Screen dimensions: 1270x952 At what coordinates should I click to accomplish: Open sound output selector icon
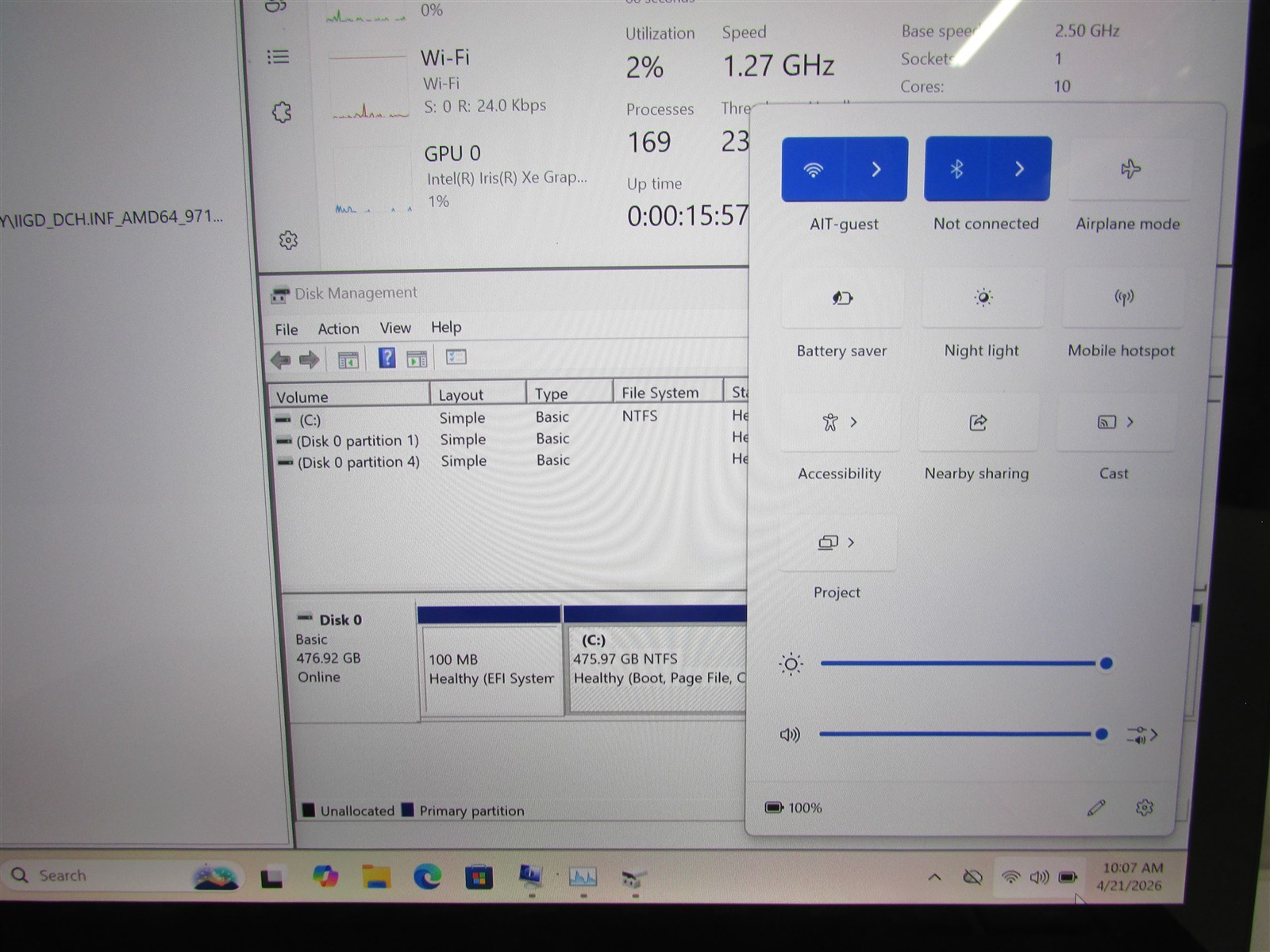point(1141,735)
